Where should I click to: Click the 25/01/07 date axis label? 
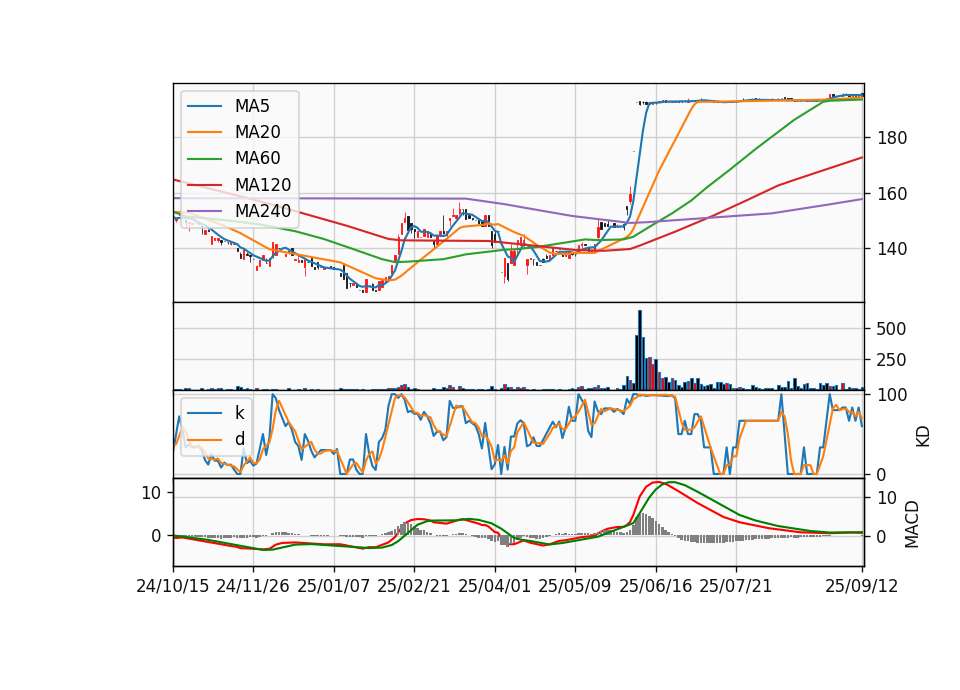334,586
